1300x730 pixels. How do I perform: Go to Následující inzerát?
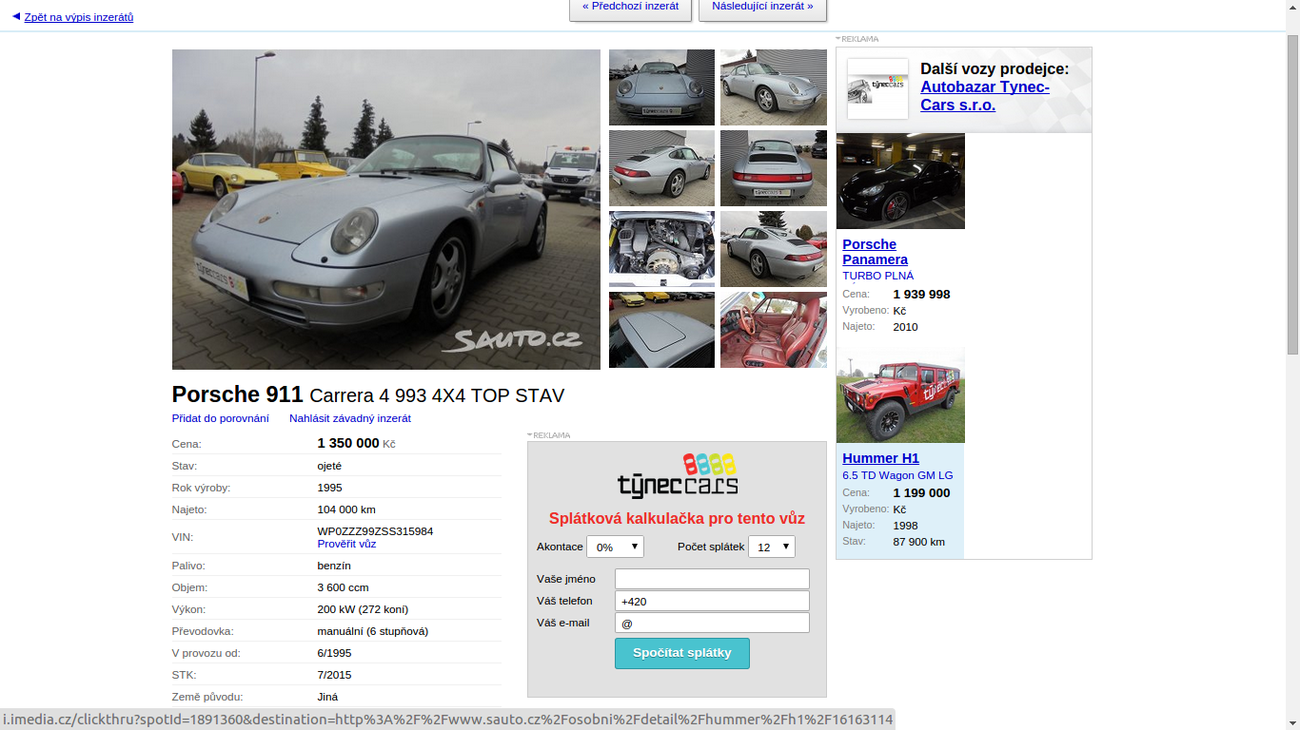[762, 7]
